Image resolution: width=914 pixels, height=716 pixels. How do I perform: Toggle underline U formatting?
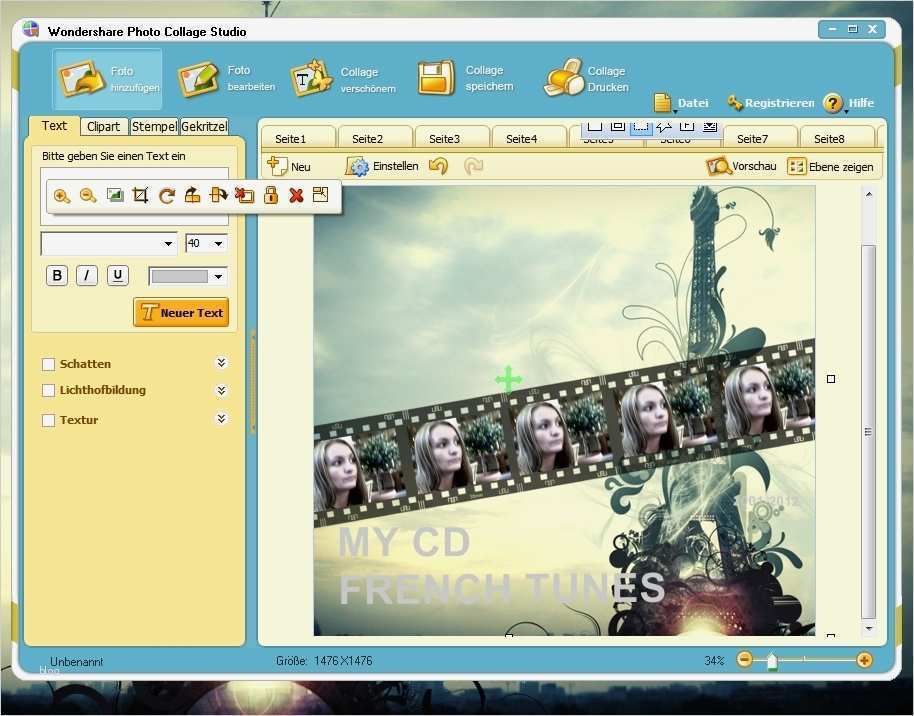(x=118, y=275)
